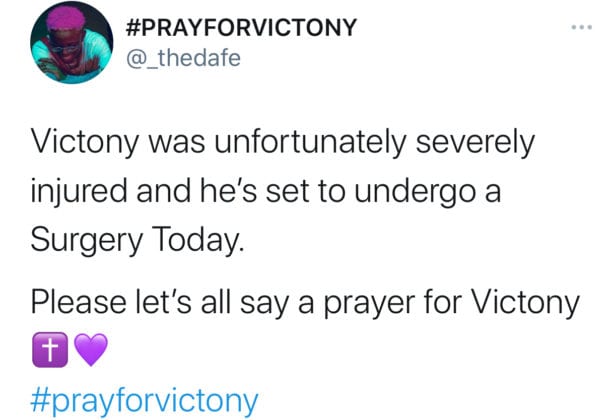Click the word "say" in the tweet
This screenshot has height=420, width=612.
[x=265, y=304]
